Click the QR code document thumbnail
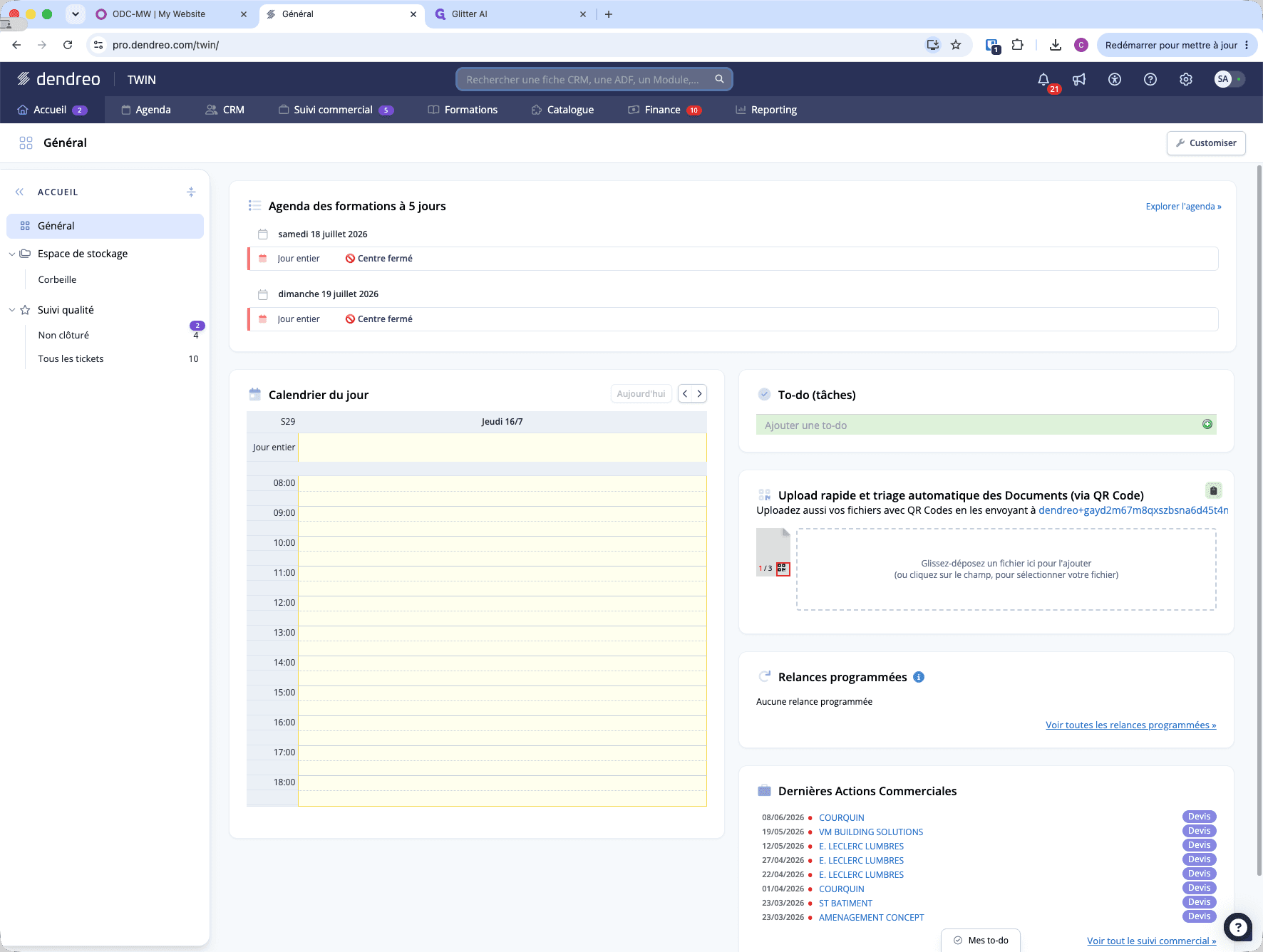This screenshot has height=952, width=1263. click(x=773, y=552)
